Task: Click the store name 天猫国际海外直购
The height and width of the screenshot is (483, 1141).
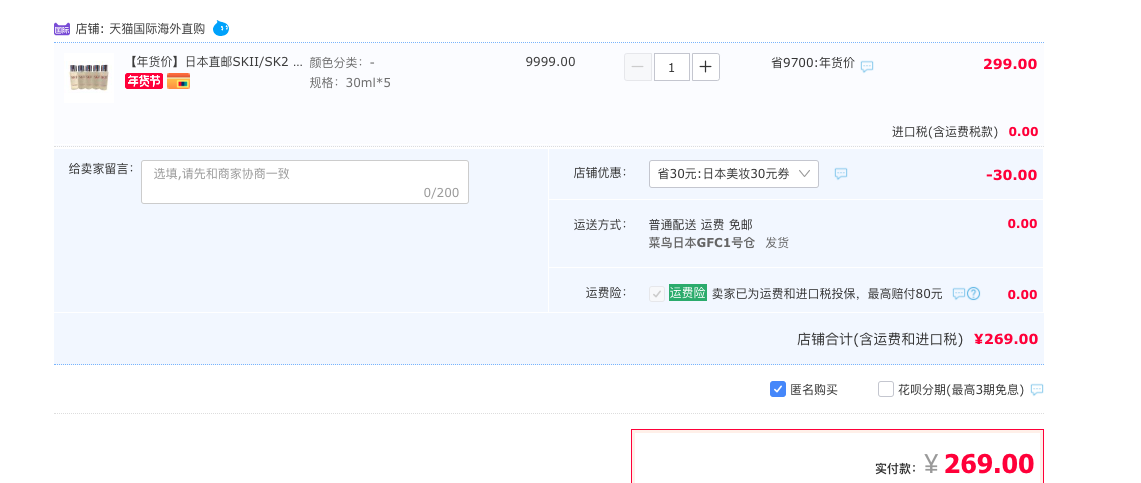Action: [157, 29]
